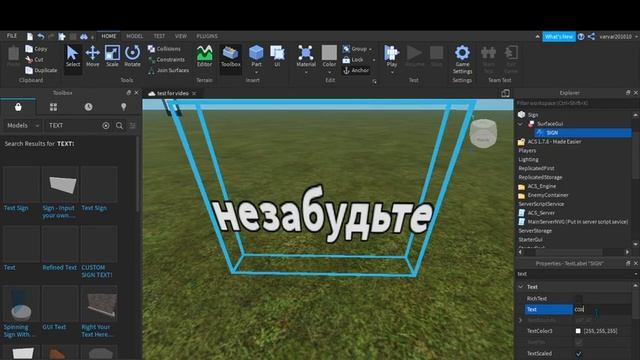Screen dimensions: 640x360
Task: Click the Copy clipboard icon
Action: pos(29,49)
